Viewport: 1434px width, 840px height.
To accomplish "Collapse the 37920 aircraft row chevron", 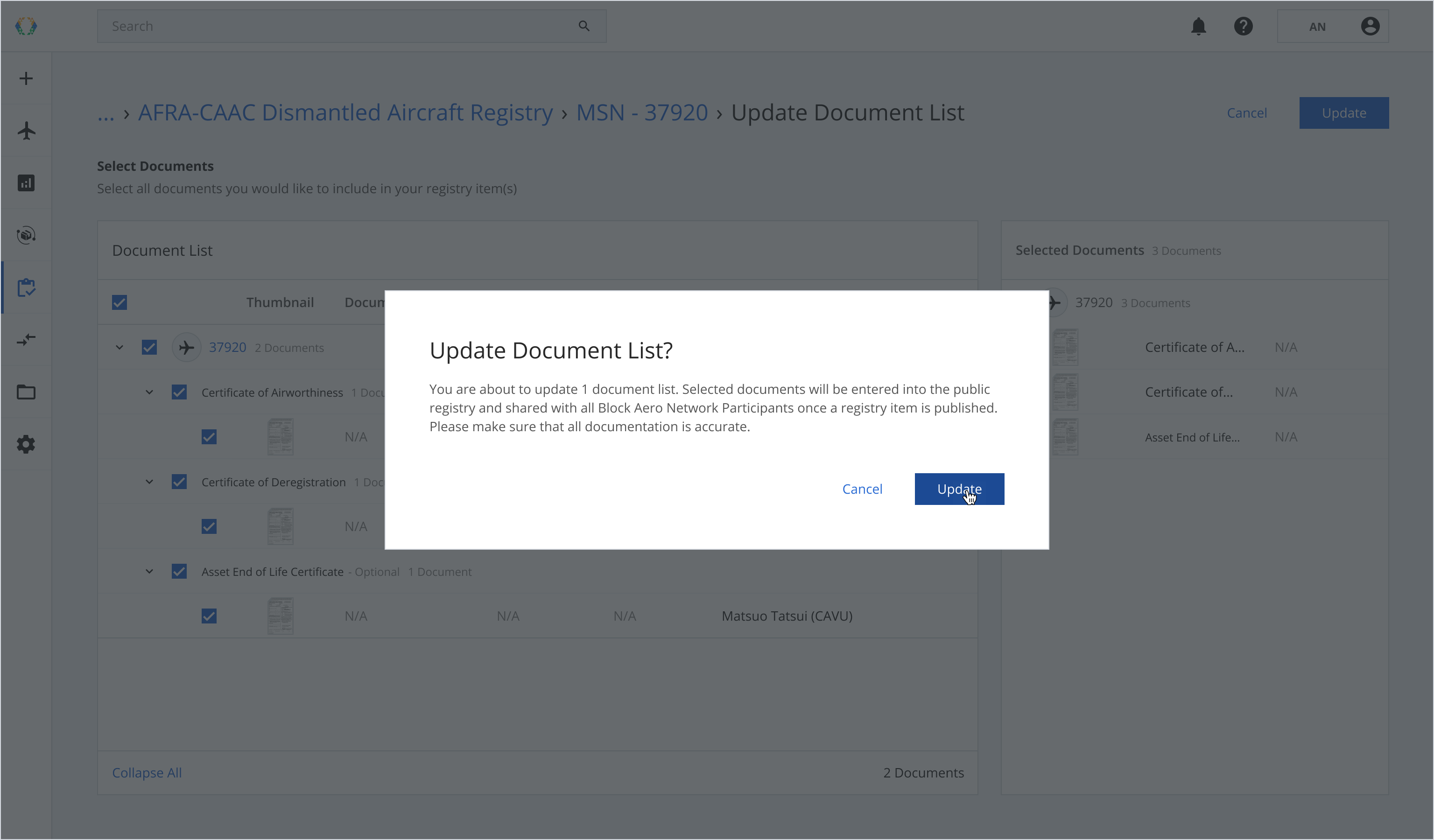I will [119, 348].
